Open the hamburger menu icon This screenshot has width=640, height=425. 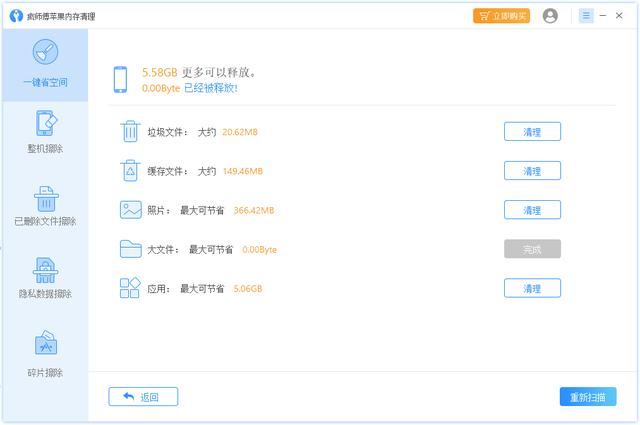coord(586,16)
